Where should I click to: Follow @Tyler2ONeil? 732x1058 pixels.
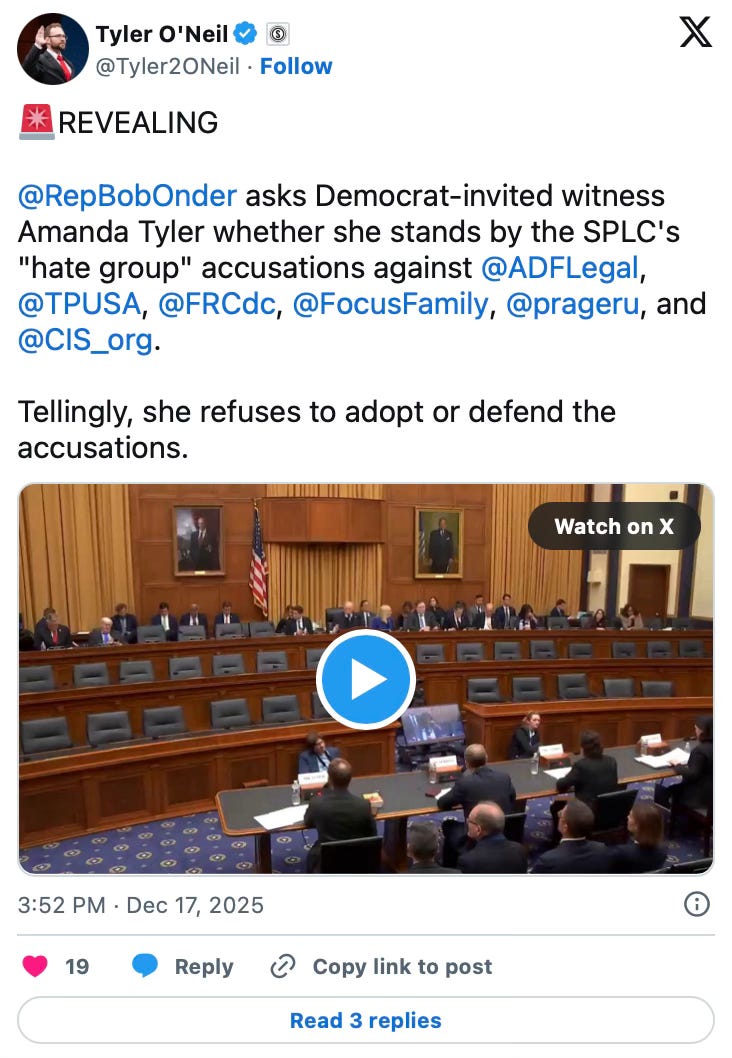click(x=296, y=66)
